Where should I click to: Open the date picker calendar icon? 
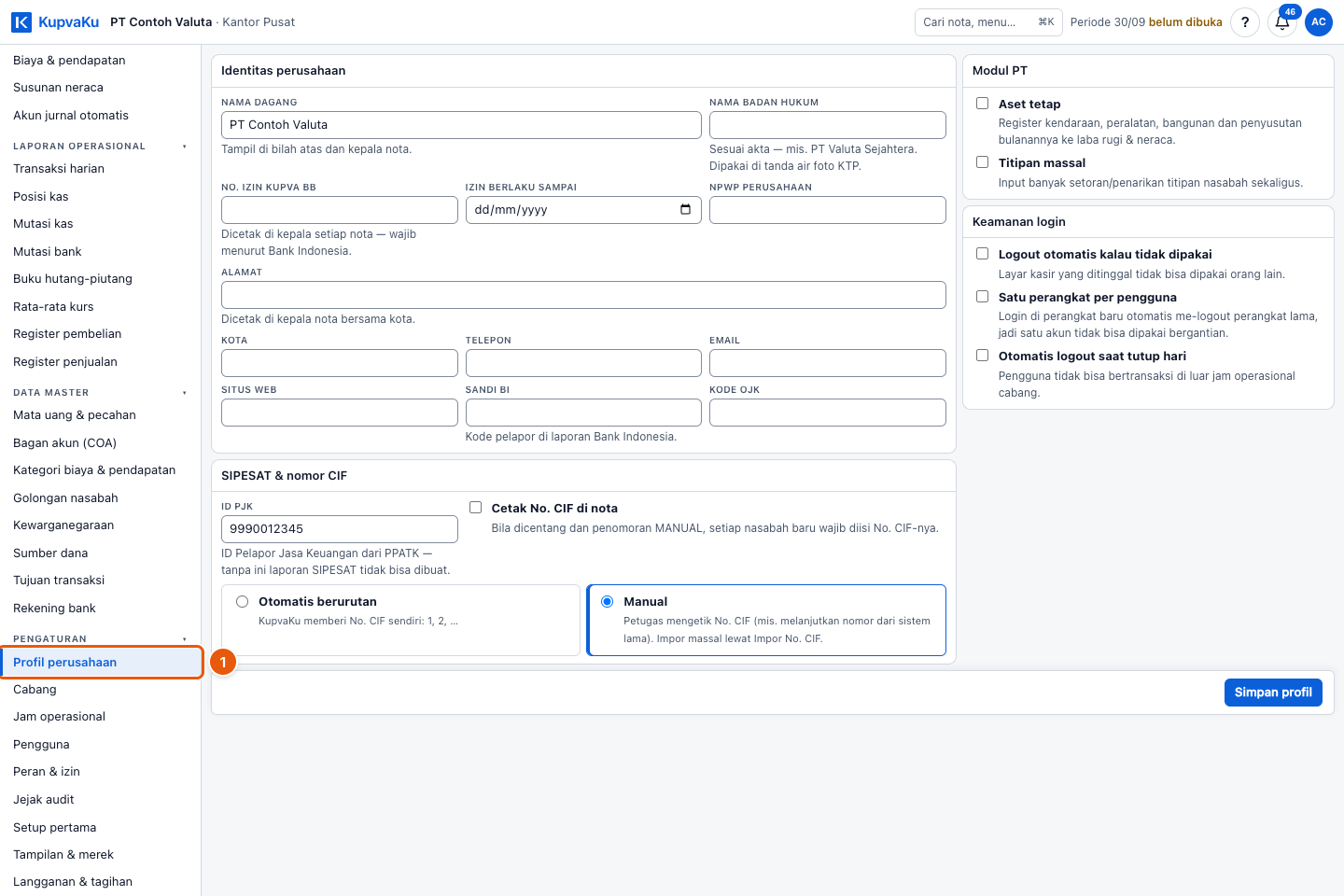tap(685, 210)
